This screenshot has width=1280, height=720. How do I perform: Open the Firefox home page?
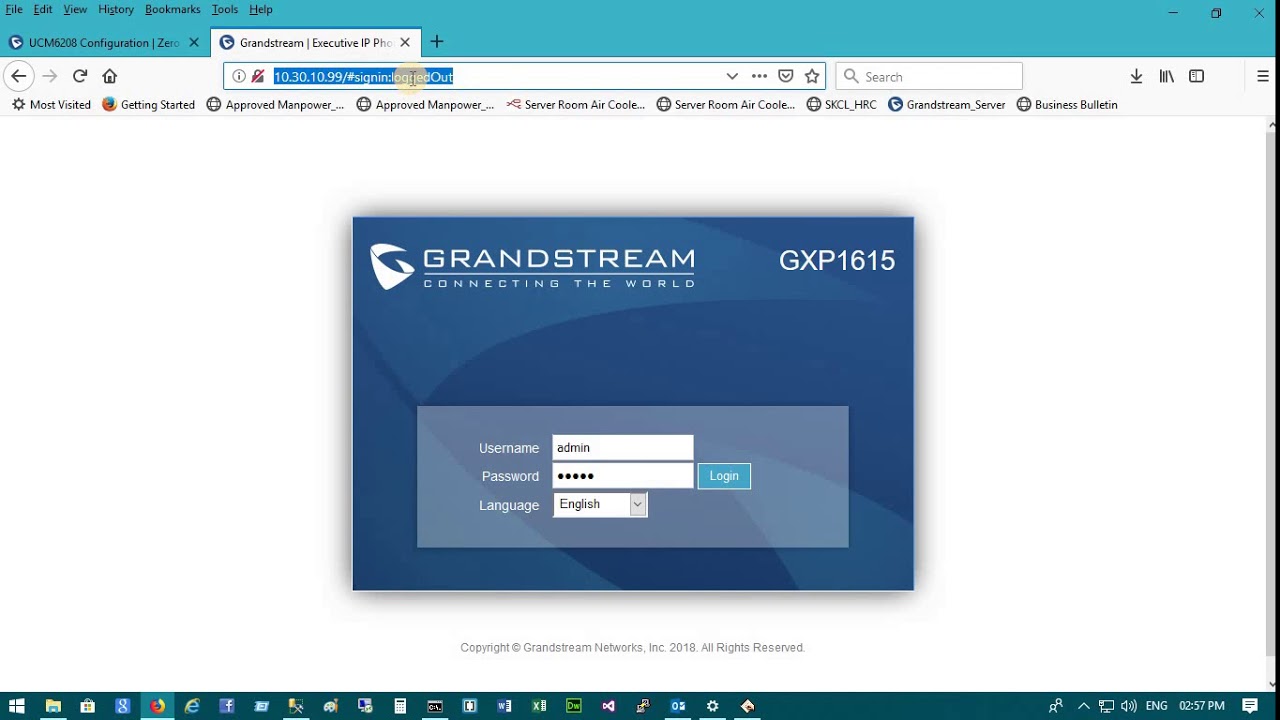point(110,76)
